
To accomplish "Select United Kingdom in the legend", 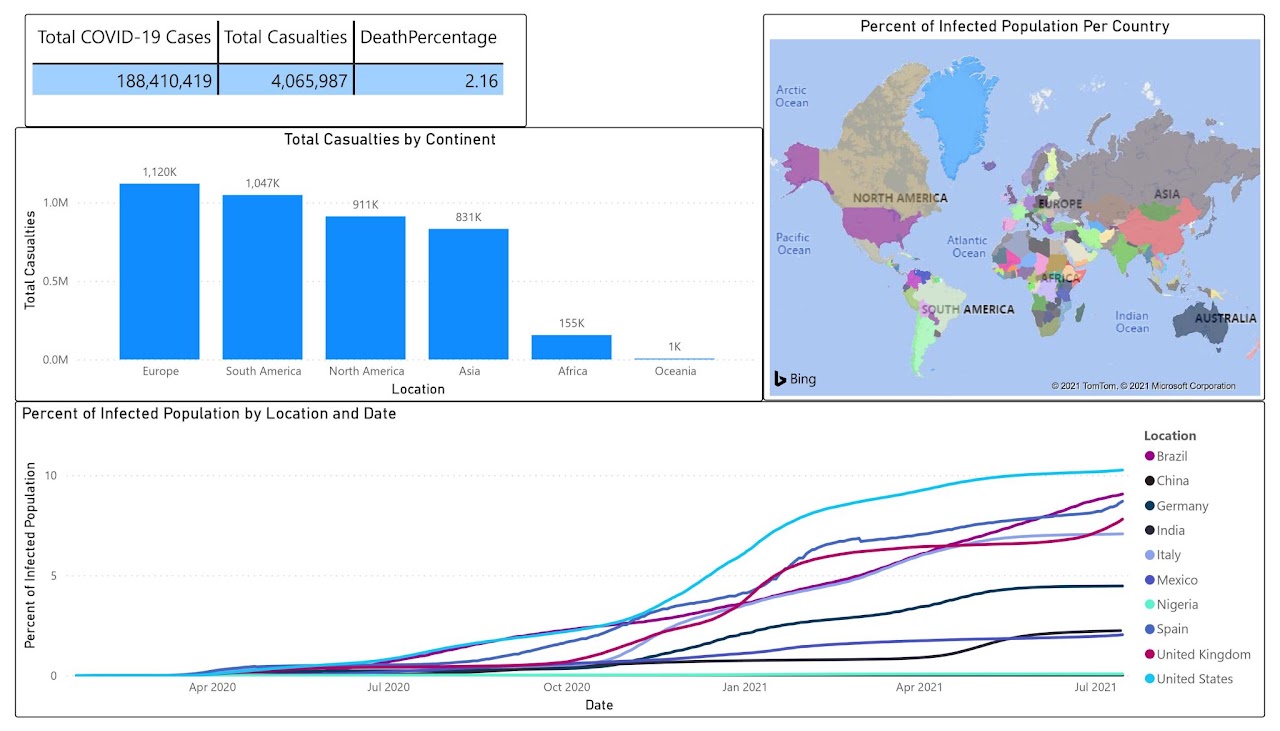I will pyautogui.click(x=1204, y=655).
